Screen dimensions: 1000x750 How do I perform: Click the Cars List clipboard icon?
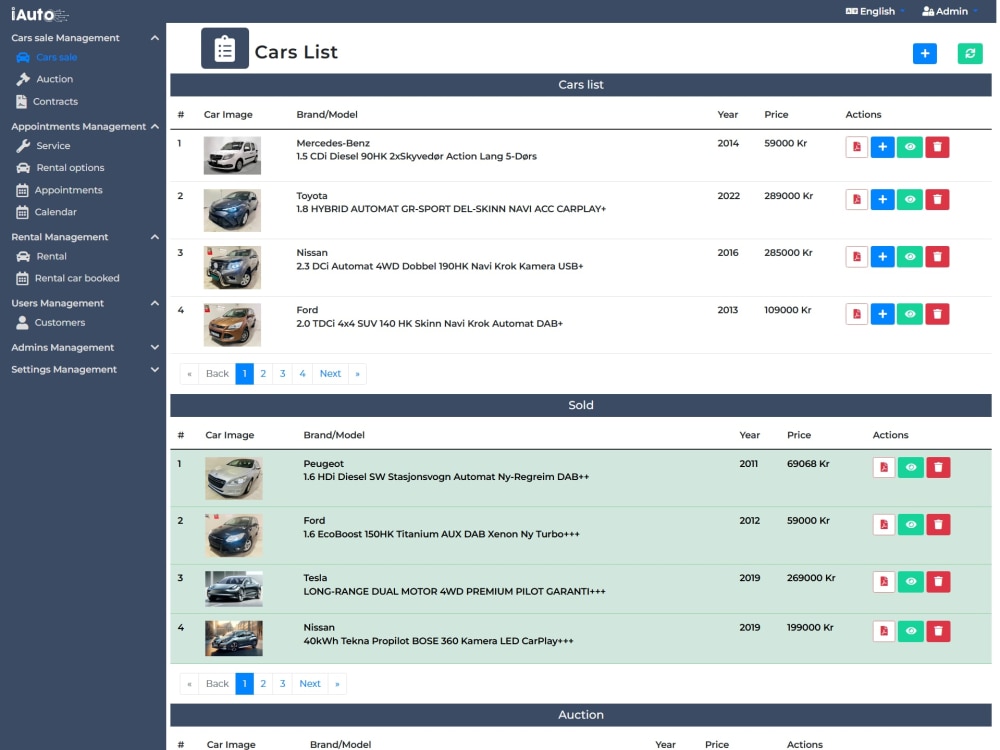[224, 48]
